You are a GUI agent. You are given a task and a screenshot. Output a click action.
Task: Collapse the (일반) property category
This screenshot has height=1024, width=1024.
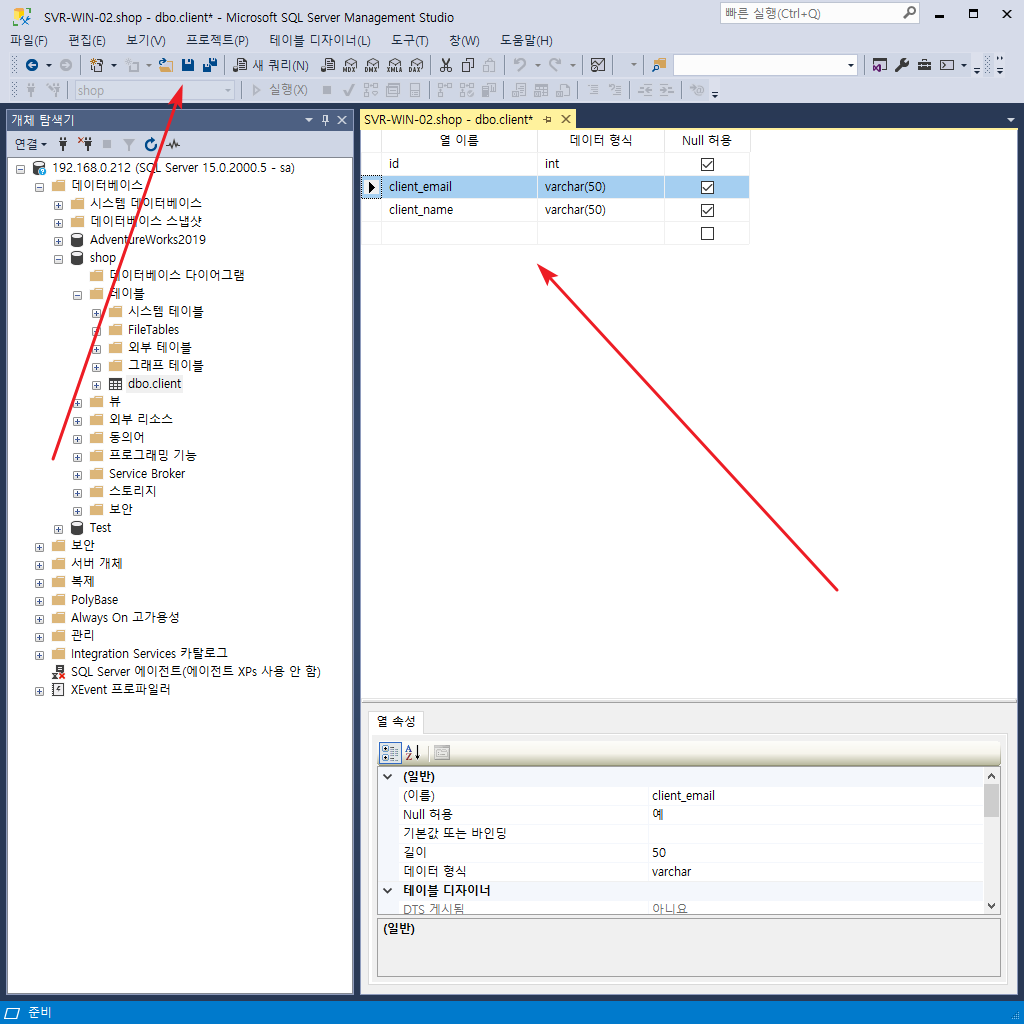point(388,776)
